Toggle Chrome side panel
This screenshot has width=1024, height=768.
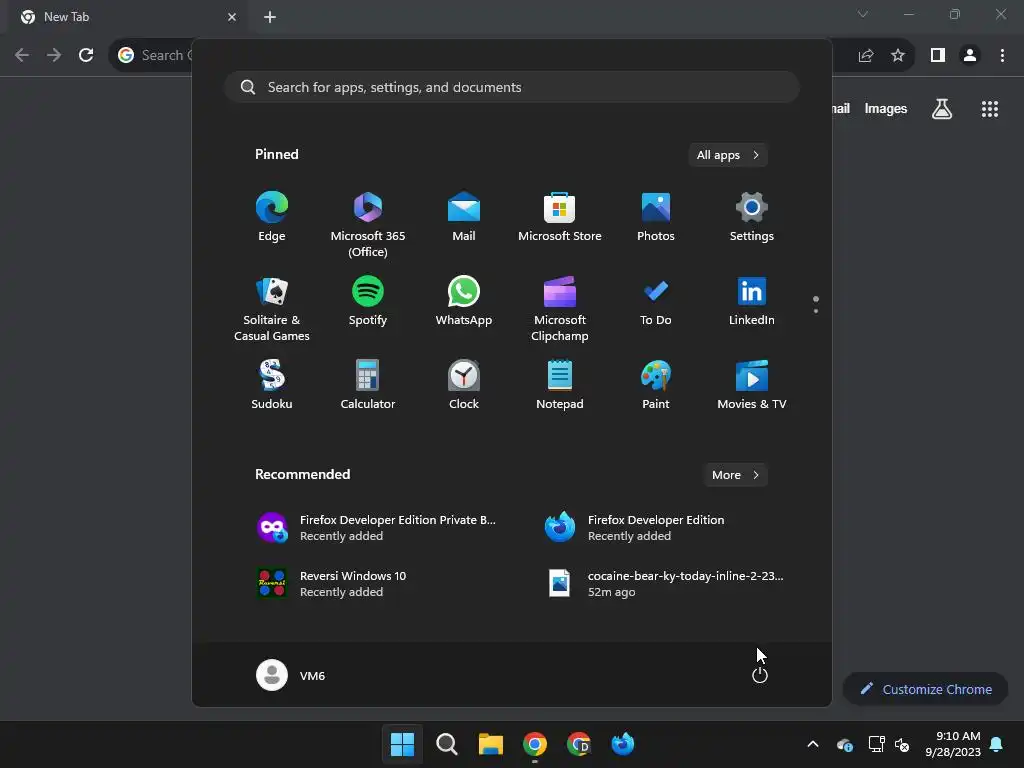[x=938, y=56]
